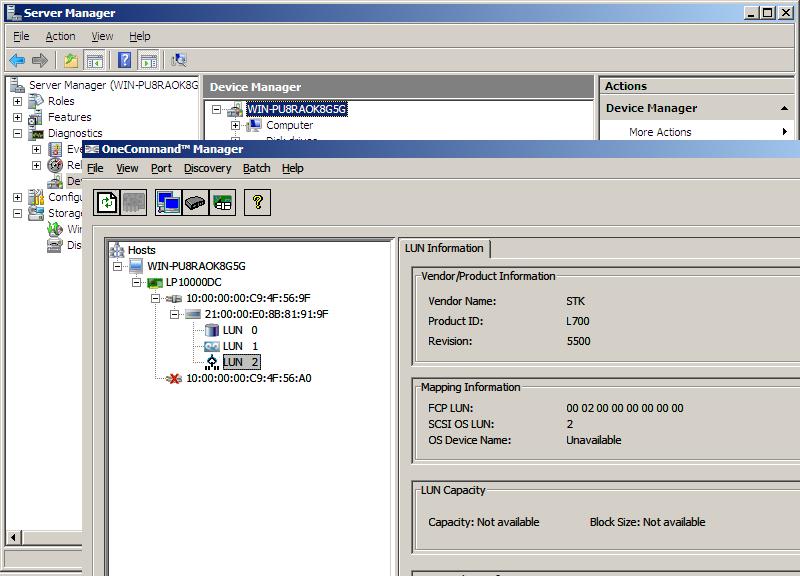Open OneCommand Port menu
800x576 pixels.
click(161, 168)
